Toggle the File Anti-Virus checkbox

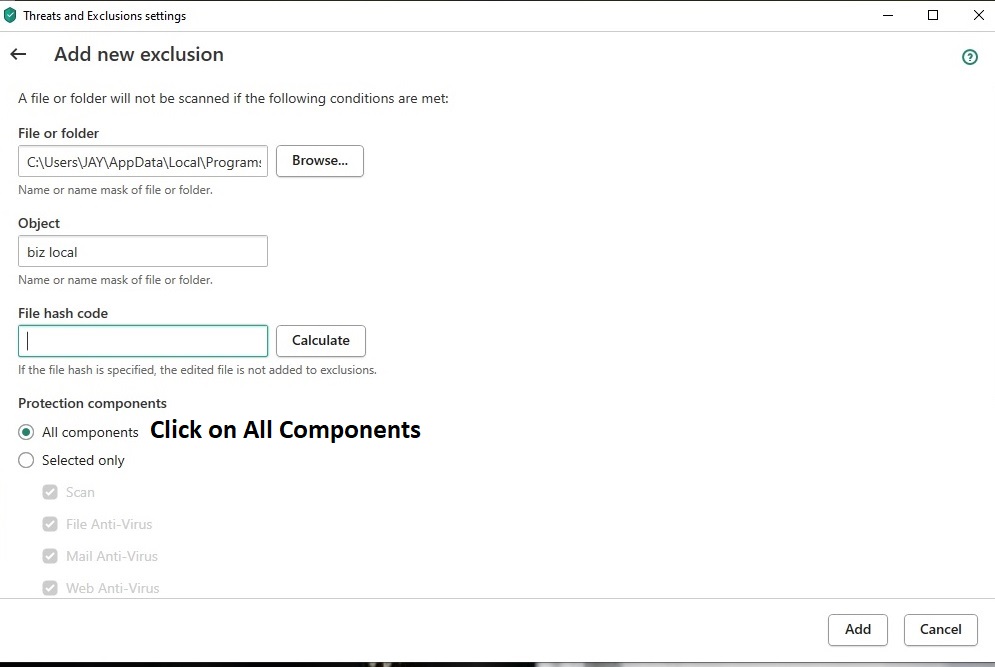(x=50, y=524)
